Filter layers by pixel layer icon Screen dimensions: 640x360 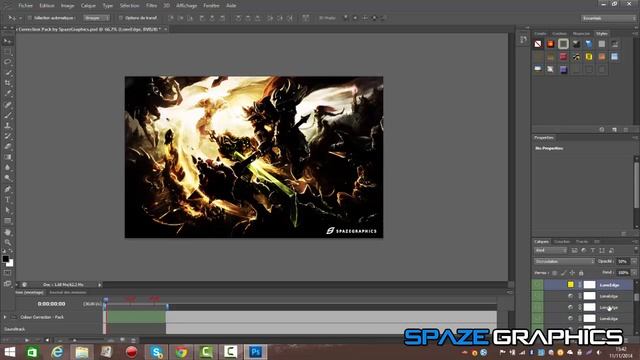click(x=574, y=250)
